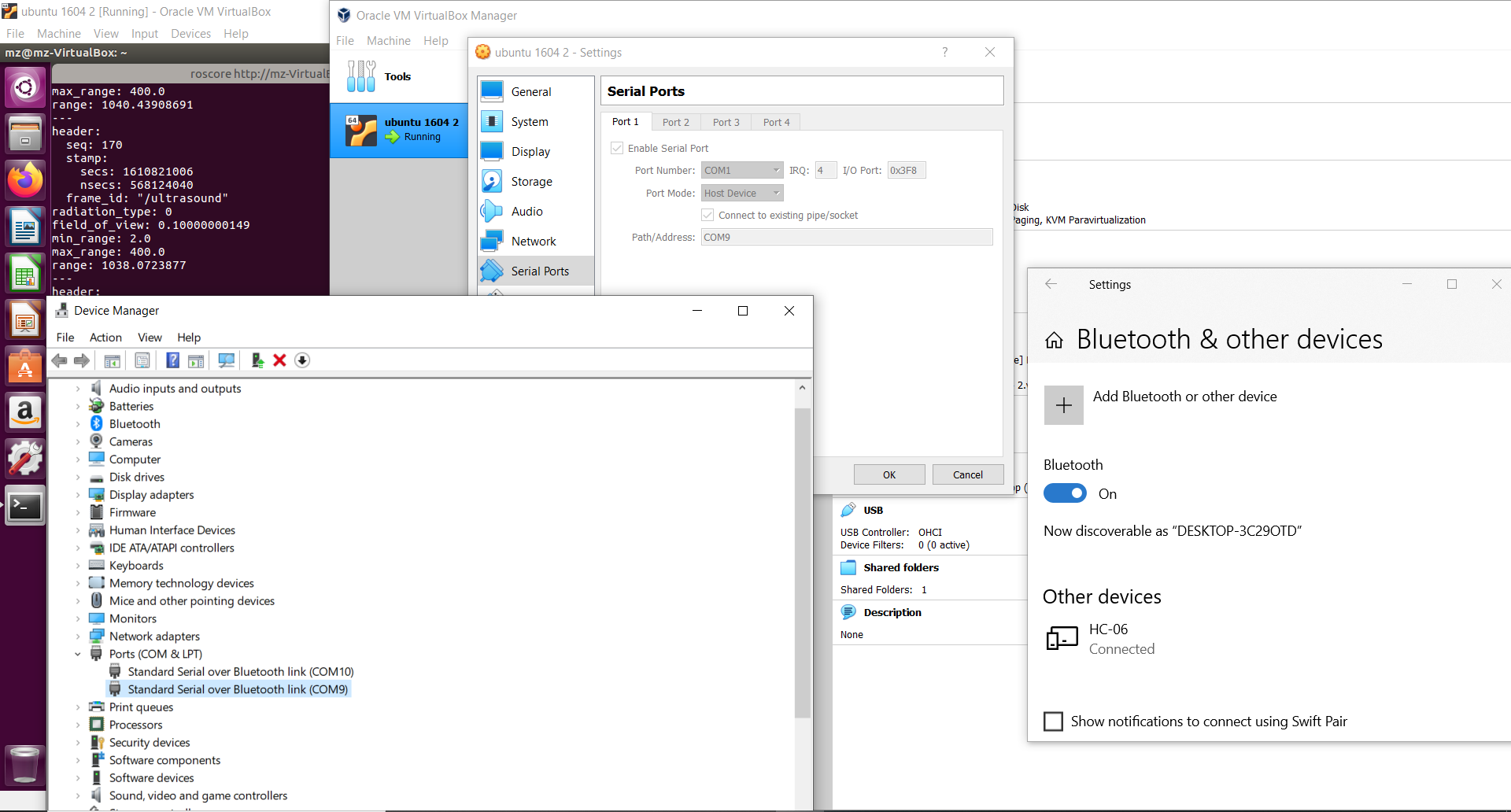
Task: Expand Disk drives node
Action: tap(78, 478)
